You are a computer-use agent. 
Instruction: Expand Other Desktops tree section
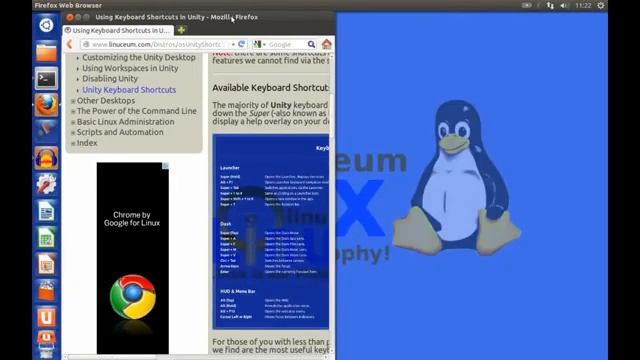(73, 101)
